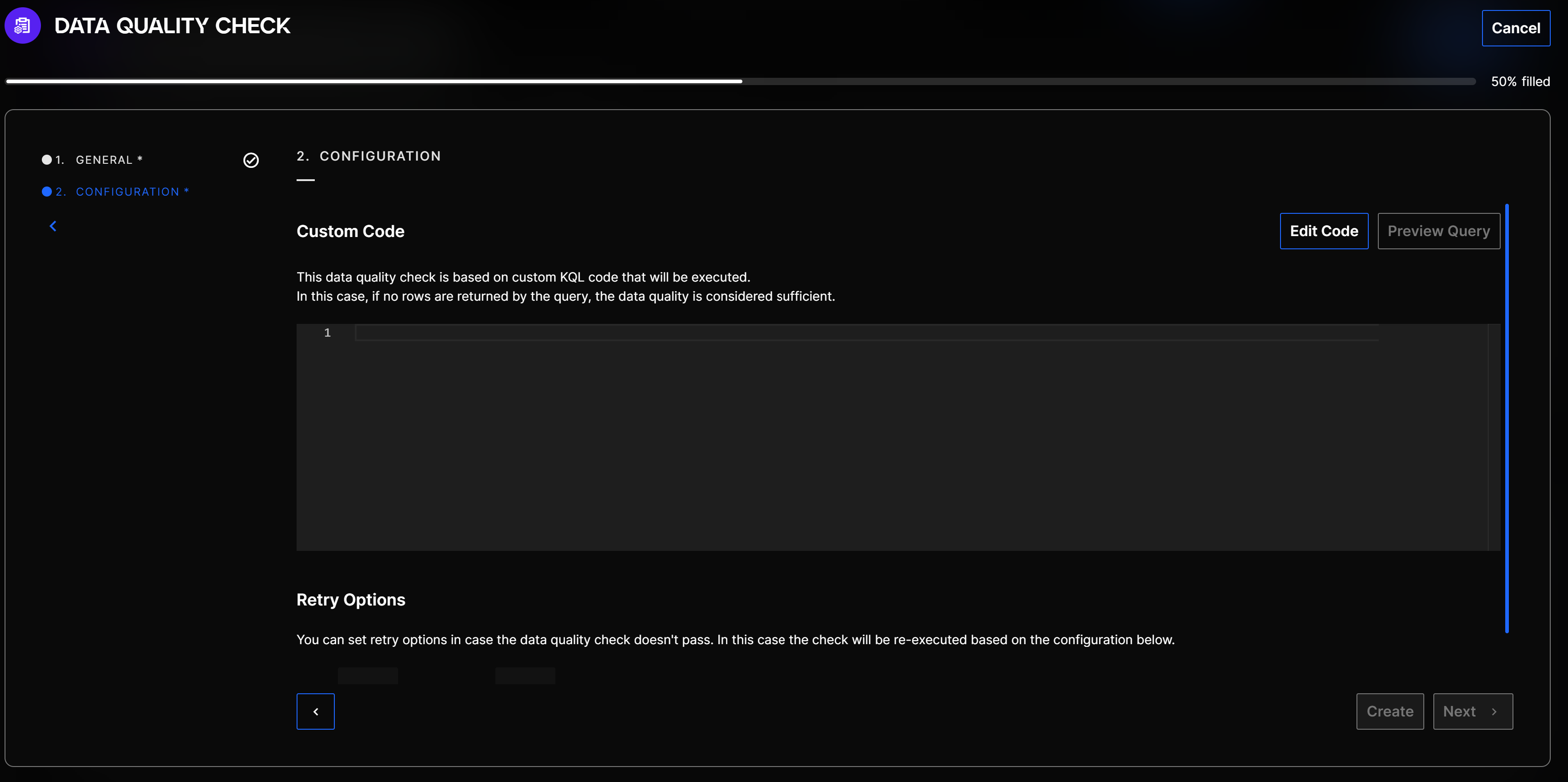Click the wizard completion progress bar

point(740,81)
